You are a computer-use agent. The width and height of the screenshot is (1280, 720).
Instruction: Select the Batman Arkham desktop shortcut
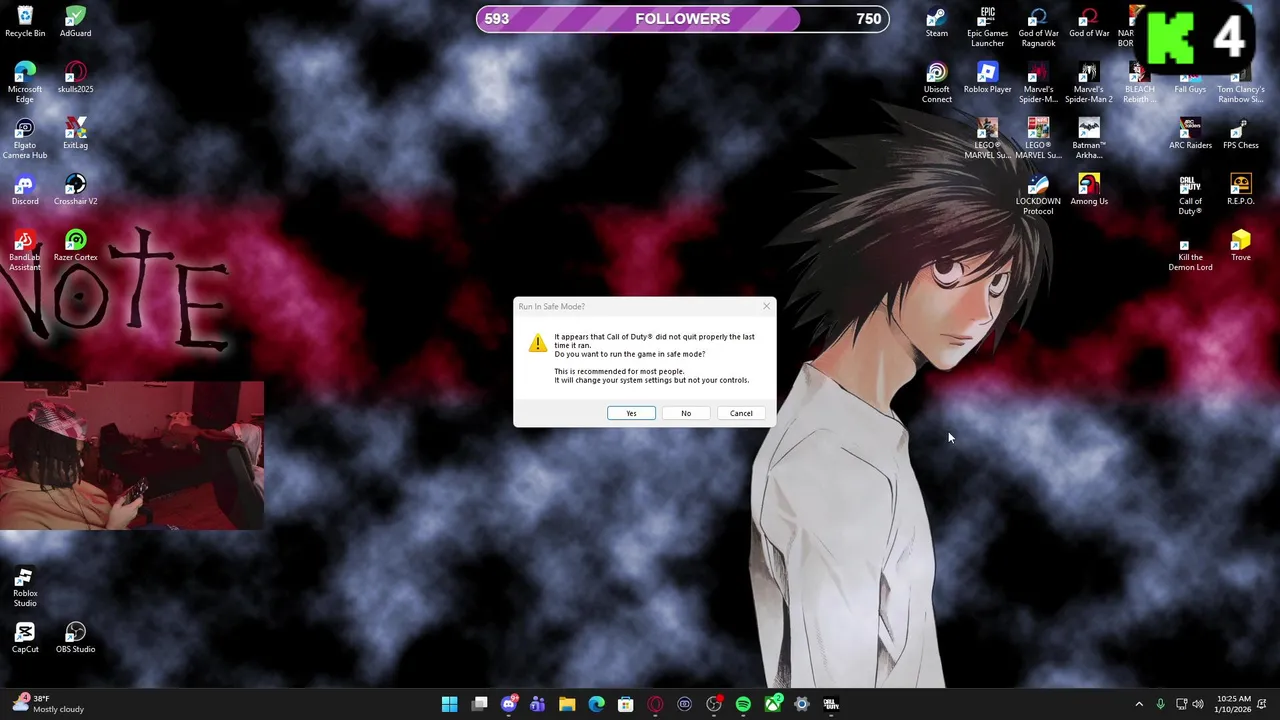coord(1089,138)
